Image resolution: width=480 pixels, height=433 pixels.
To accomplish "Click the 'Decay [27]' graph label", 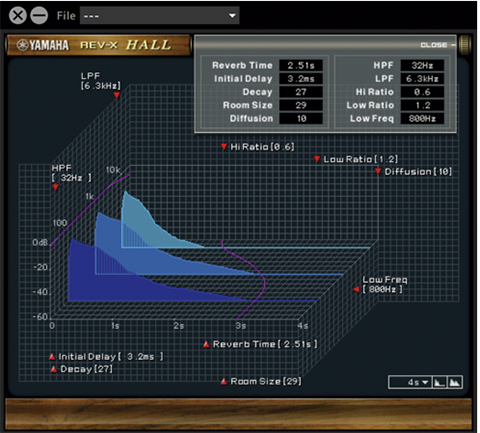I will pos(86,369).
